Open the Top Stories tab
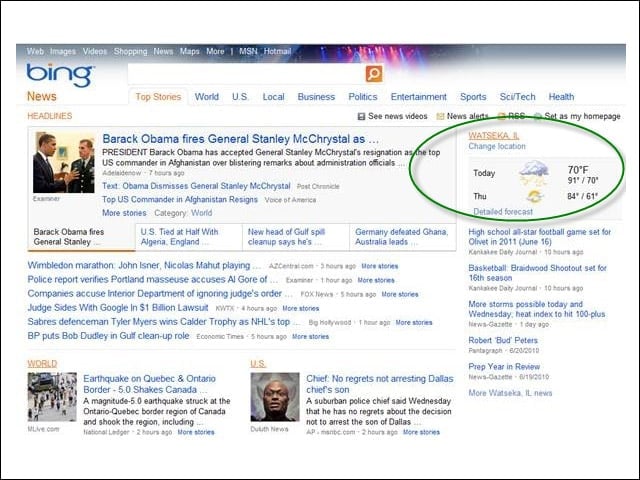The width and height of the screenshot is (640, 480). point(158,97)
